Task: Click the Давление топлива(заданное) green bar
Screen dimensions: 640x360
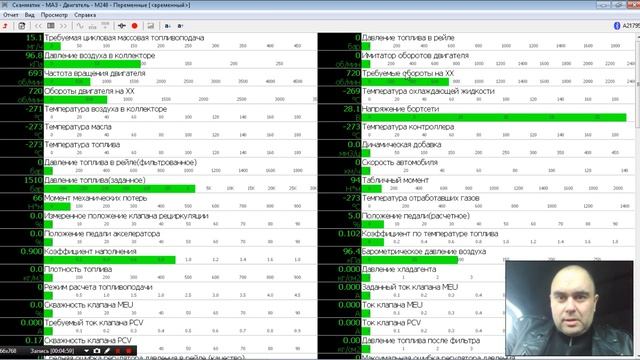Action: tap(120, 189)
